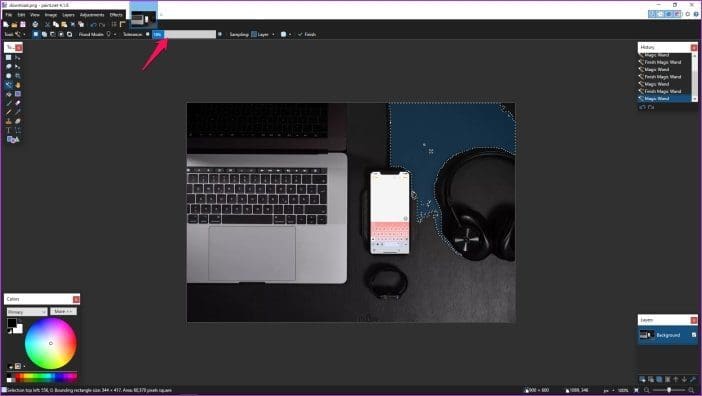Image resolution: width=702 pixels, height=396 pixels.
Task: Close the History panel
Action: (694, 47)
